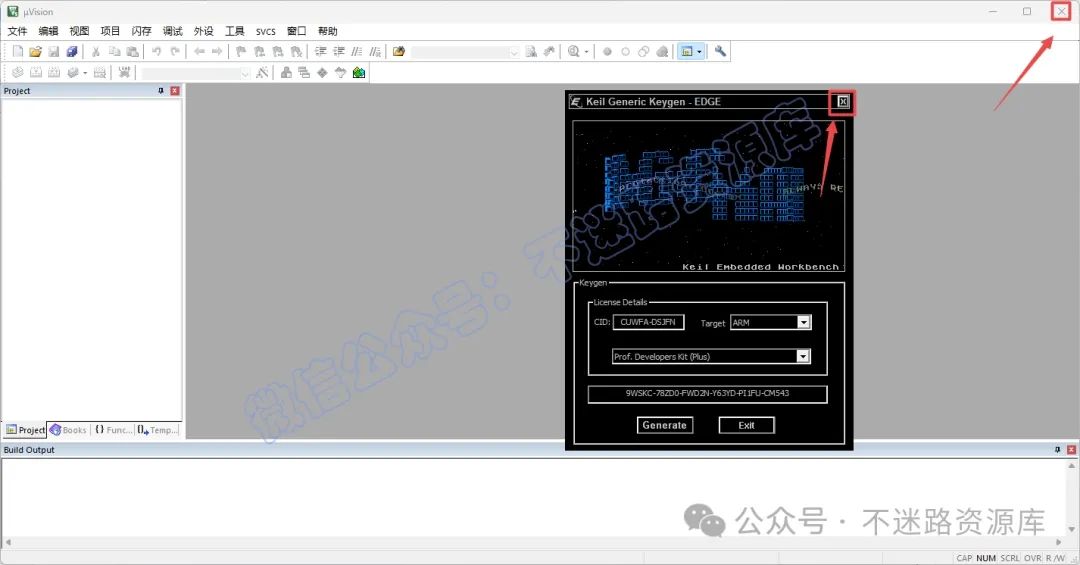Click the Copy icon in toolbar

(x=114, y=51)
